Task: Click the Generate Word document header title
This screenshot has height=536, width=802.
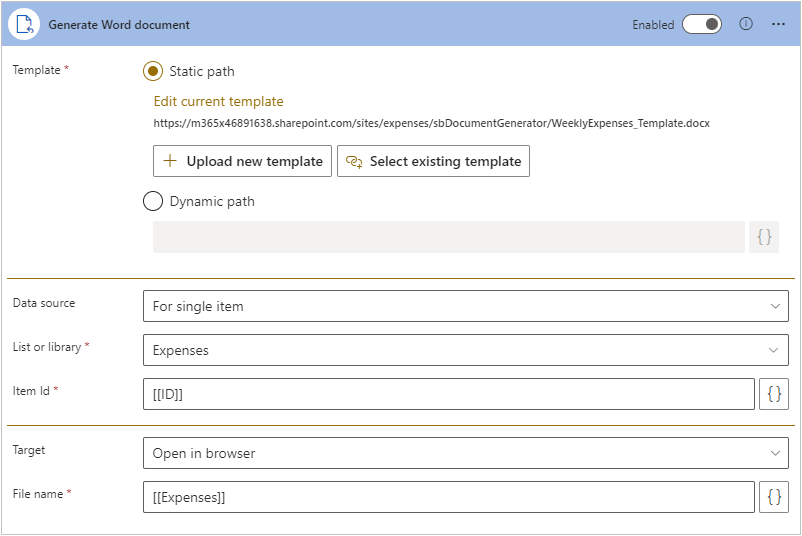Action: click(x=119, y=24)
